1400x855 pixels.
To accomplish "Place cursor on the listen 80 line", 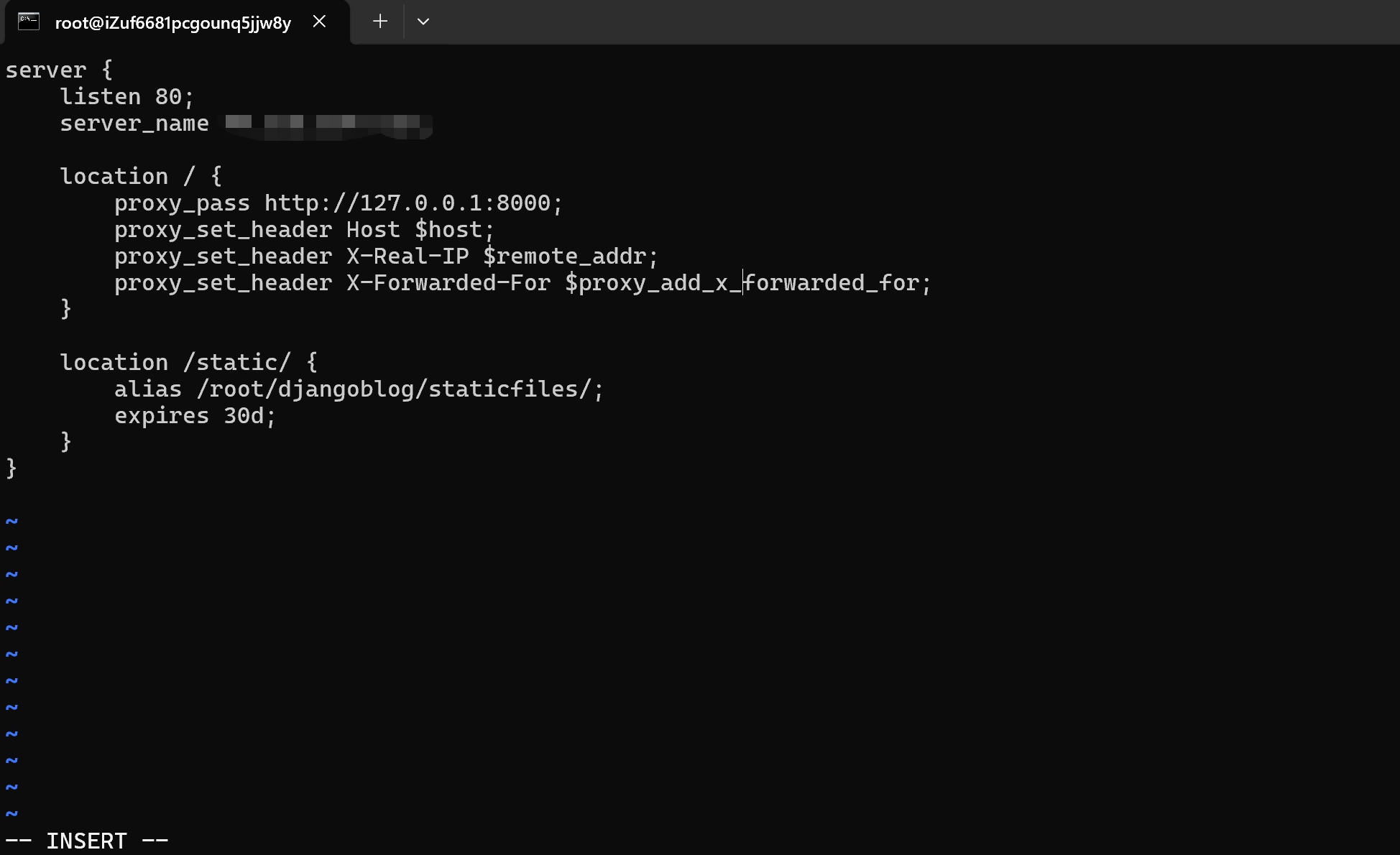I will pos(126,96).
